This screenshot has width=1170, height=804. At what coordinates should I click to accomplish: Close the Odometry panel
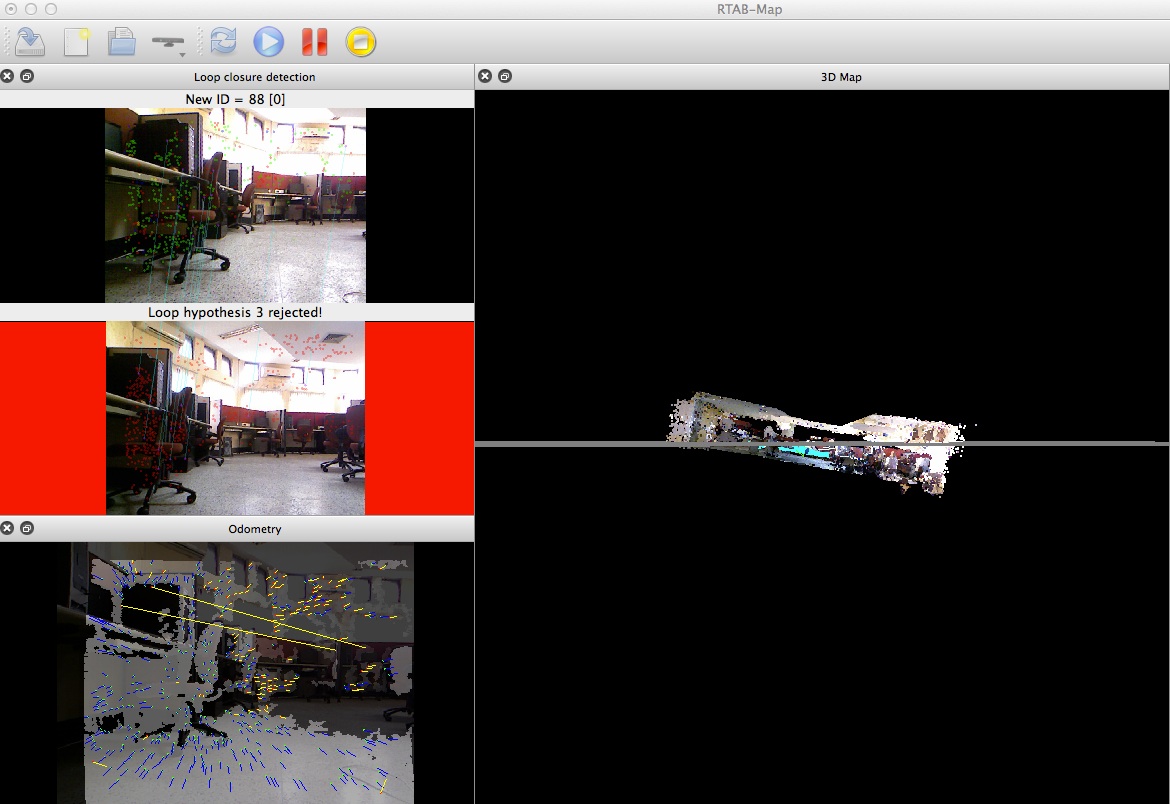click(8, 528)
